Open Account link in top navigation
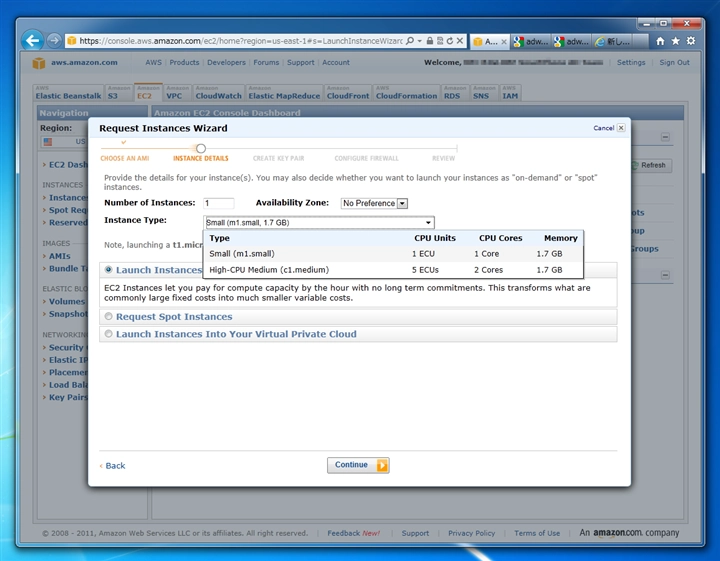The width and height of the screenshot is (720, 561). point(336,62)
